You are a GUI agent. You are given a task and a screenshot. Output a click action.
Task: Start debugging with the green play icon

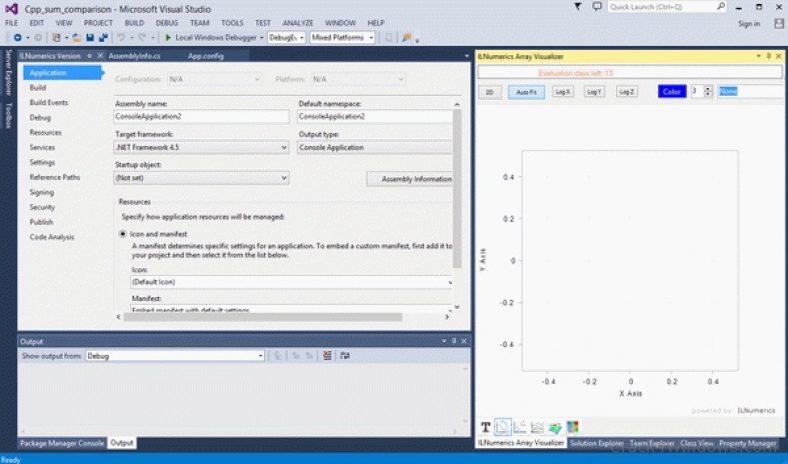(168, 38)
